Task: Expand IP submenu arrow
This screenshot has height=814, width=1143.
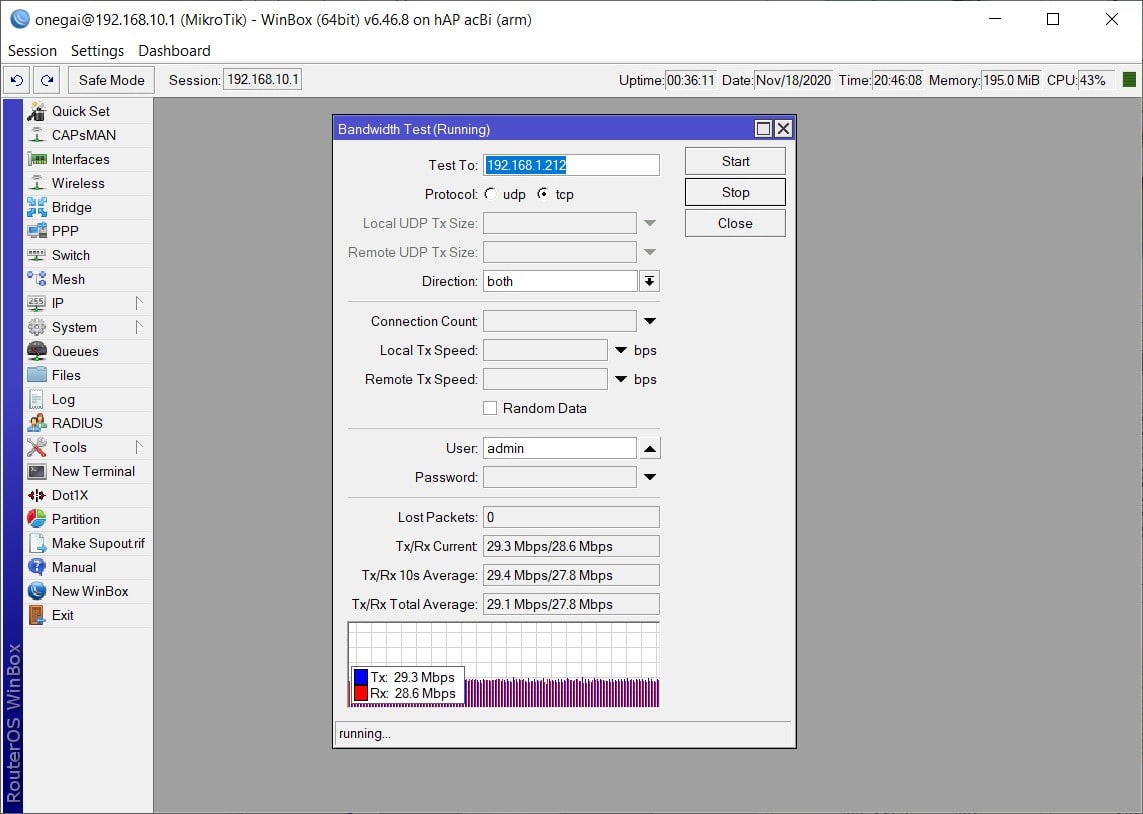Action: (139, 303)
